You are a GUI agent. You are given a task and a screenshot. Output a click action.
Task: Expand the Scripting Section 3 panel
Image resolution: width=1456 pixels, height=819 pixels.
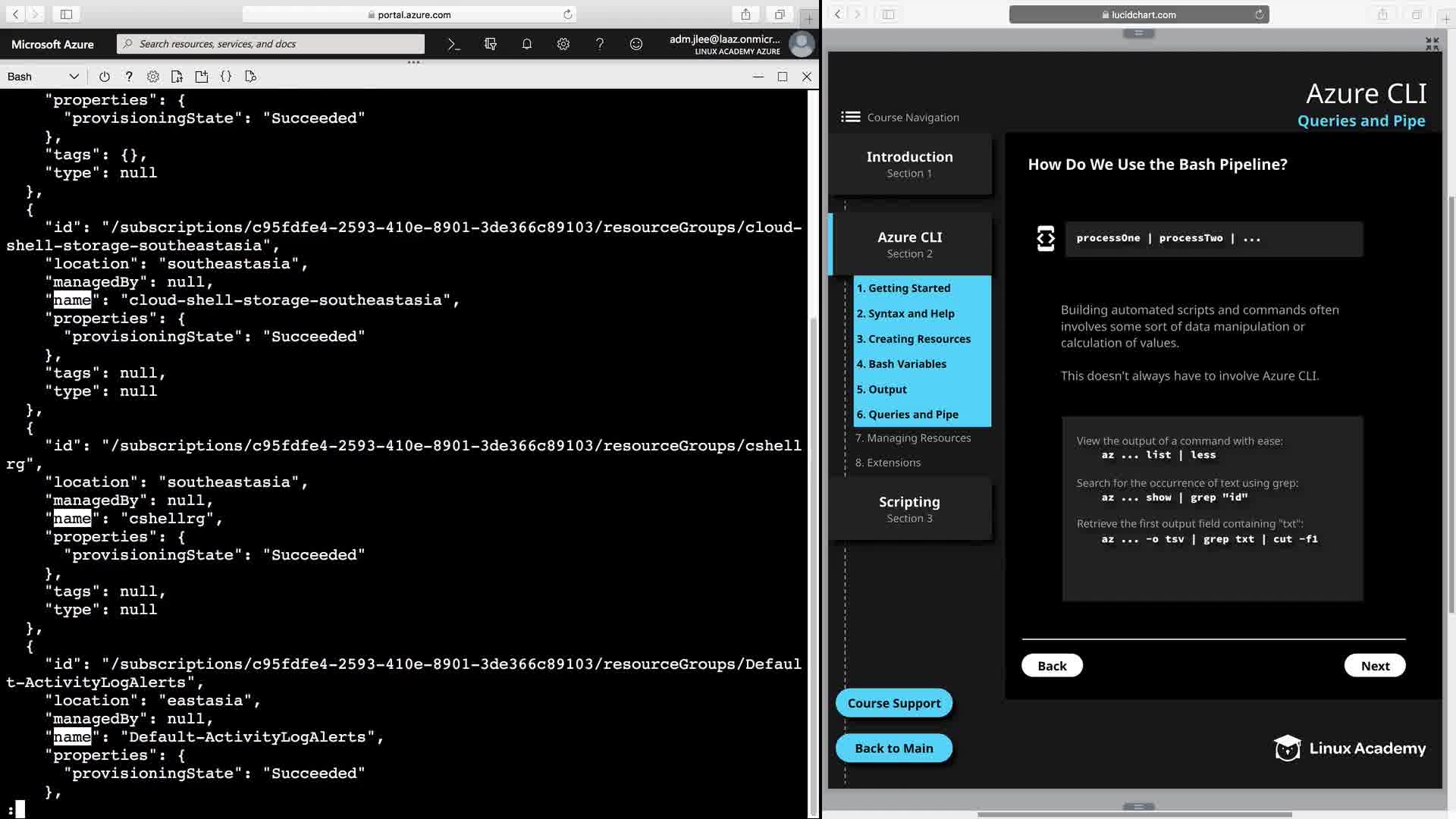click(909, 509)
